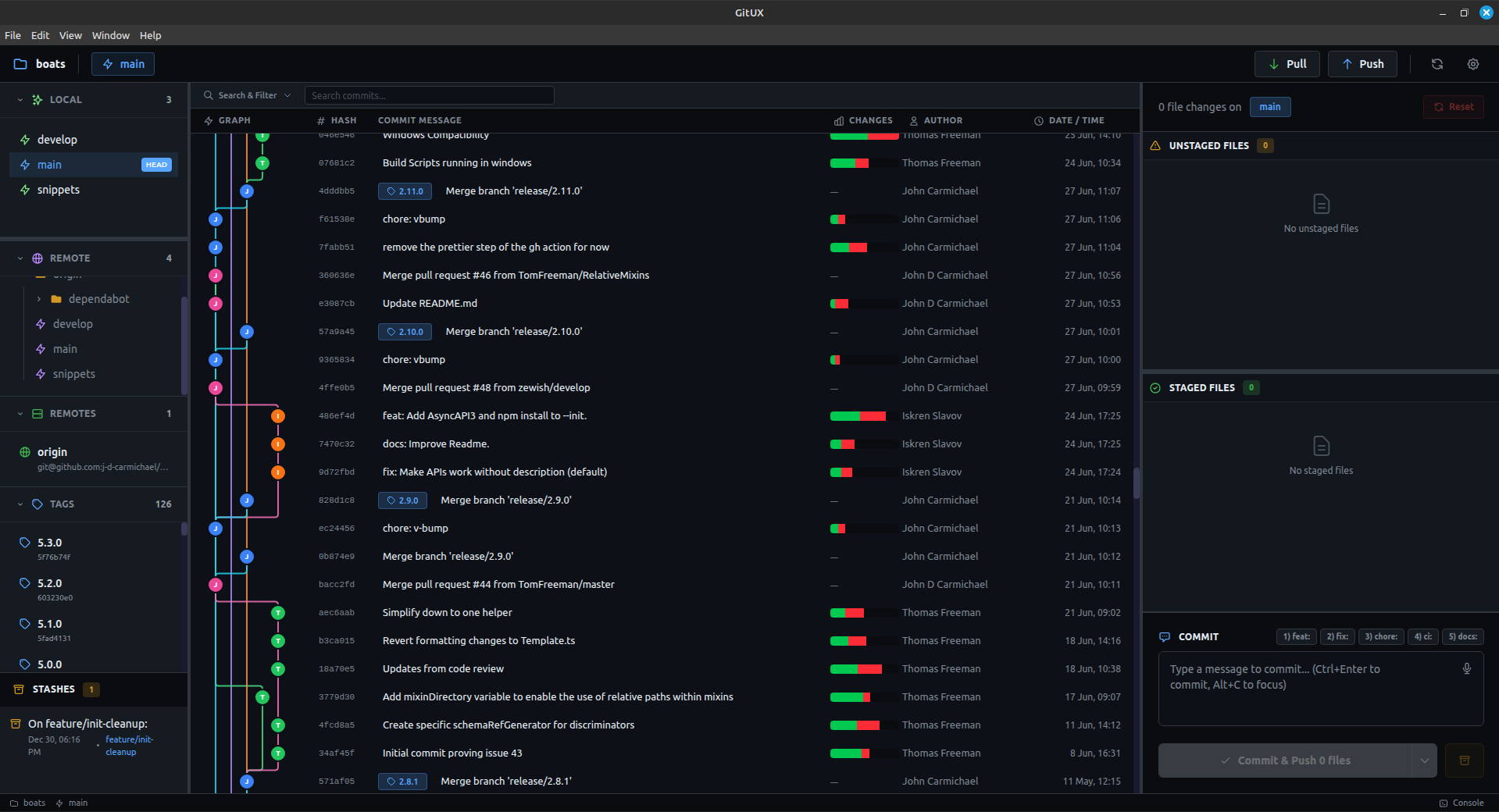
Task: Click the microphone icon in commit box
Action: pos(1466,669)
